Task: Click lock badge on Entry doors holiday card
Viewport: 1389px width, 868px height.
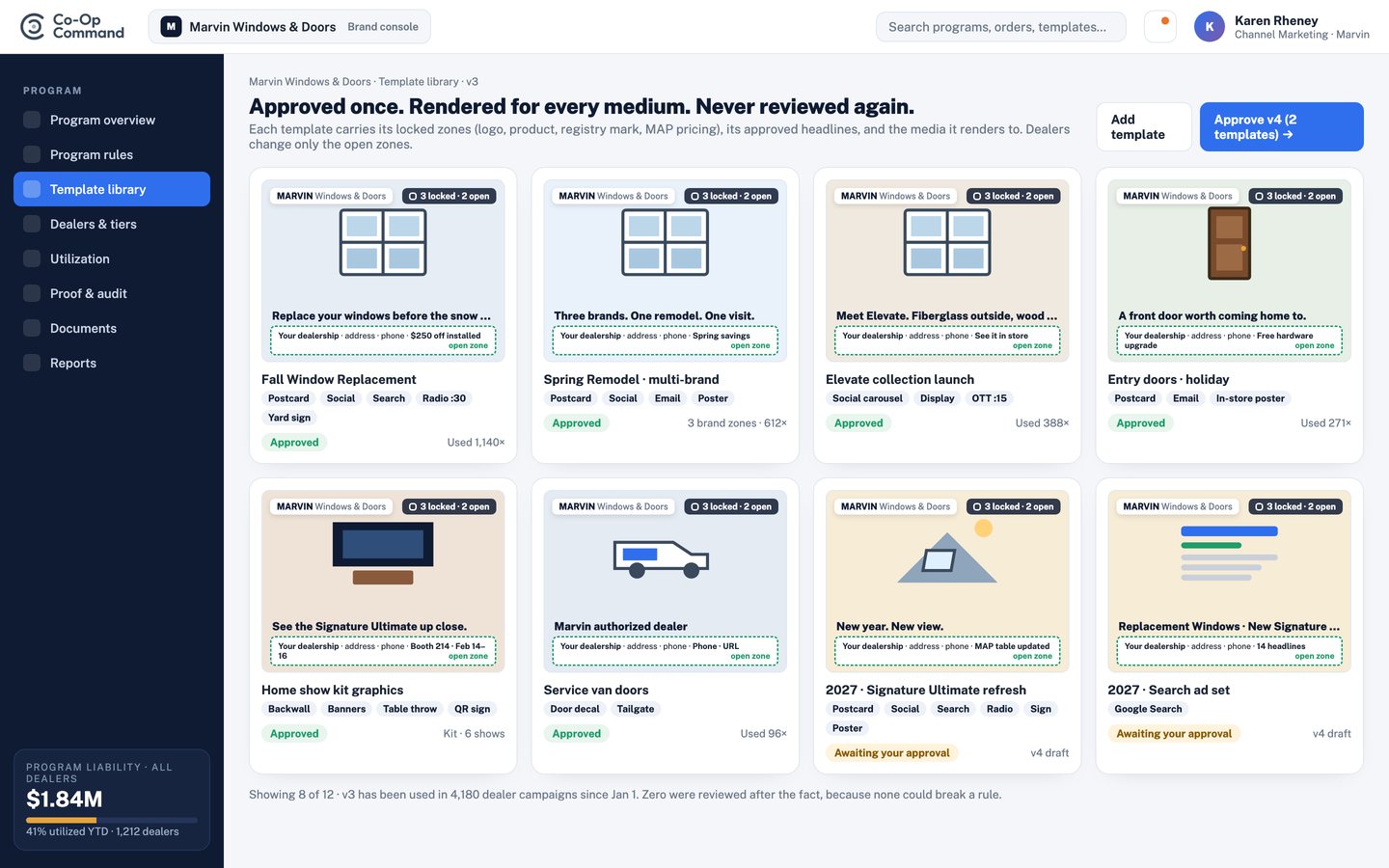Action: [x=1295, y=196]
